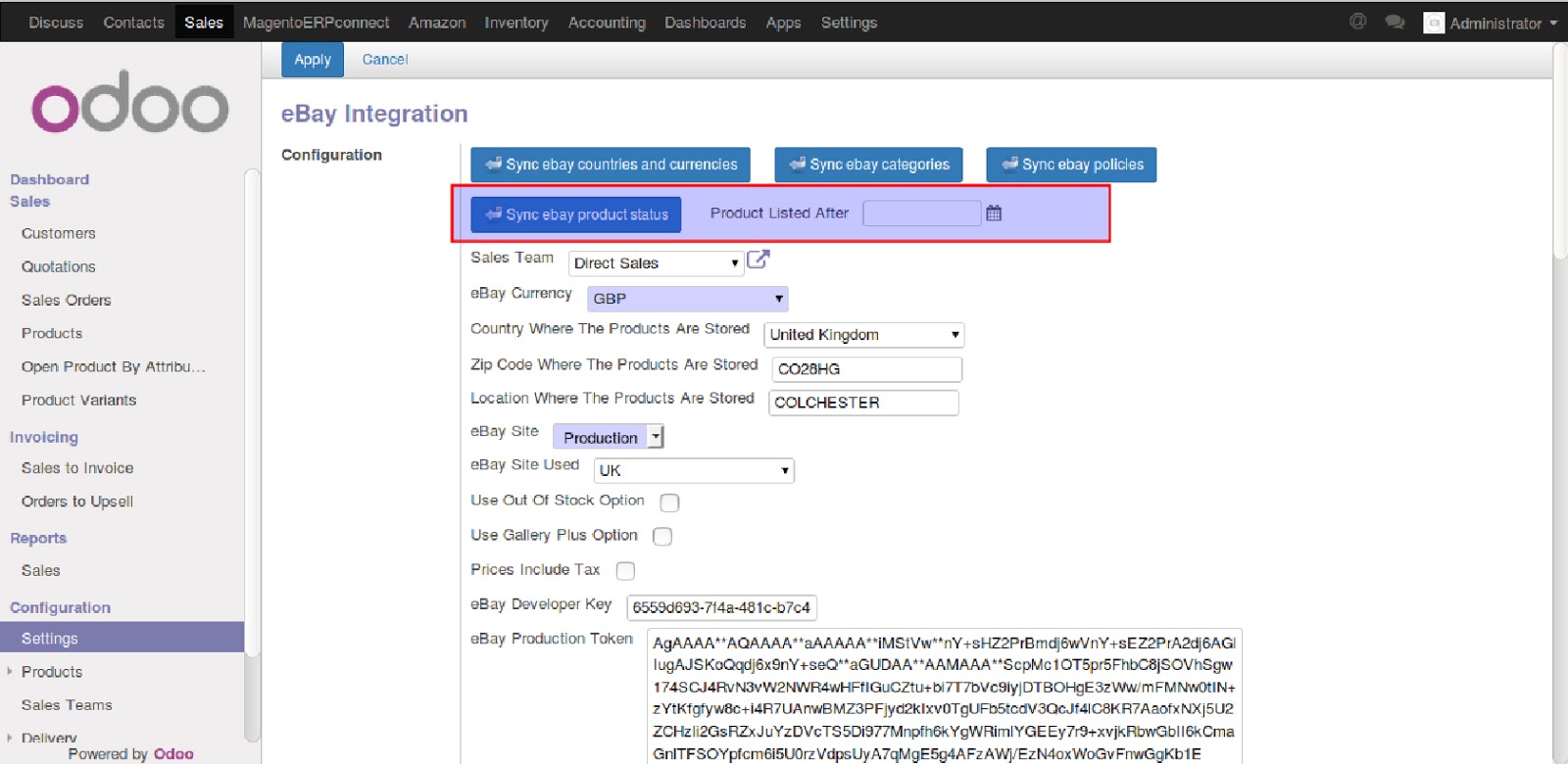
Task: Open the eBay Site Used dropdown
Action: 694,471
